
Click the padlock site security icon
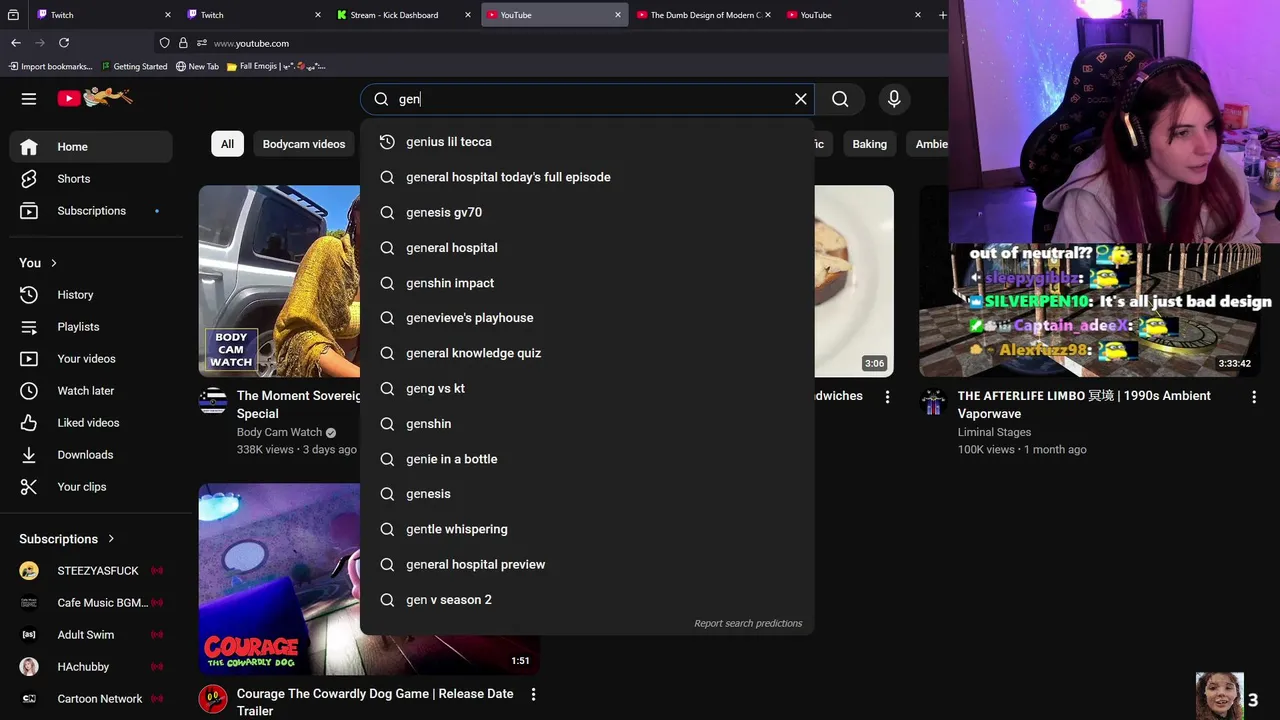[183, 43]
